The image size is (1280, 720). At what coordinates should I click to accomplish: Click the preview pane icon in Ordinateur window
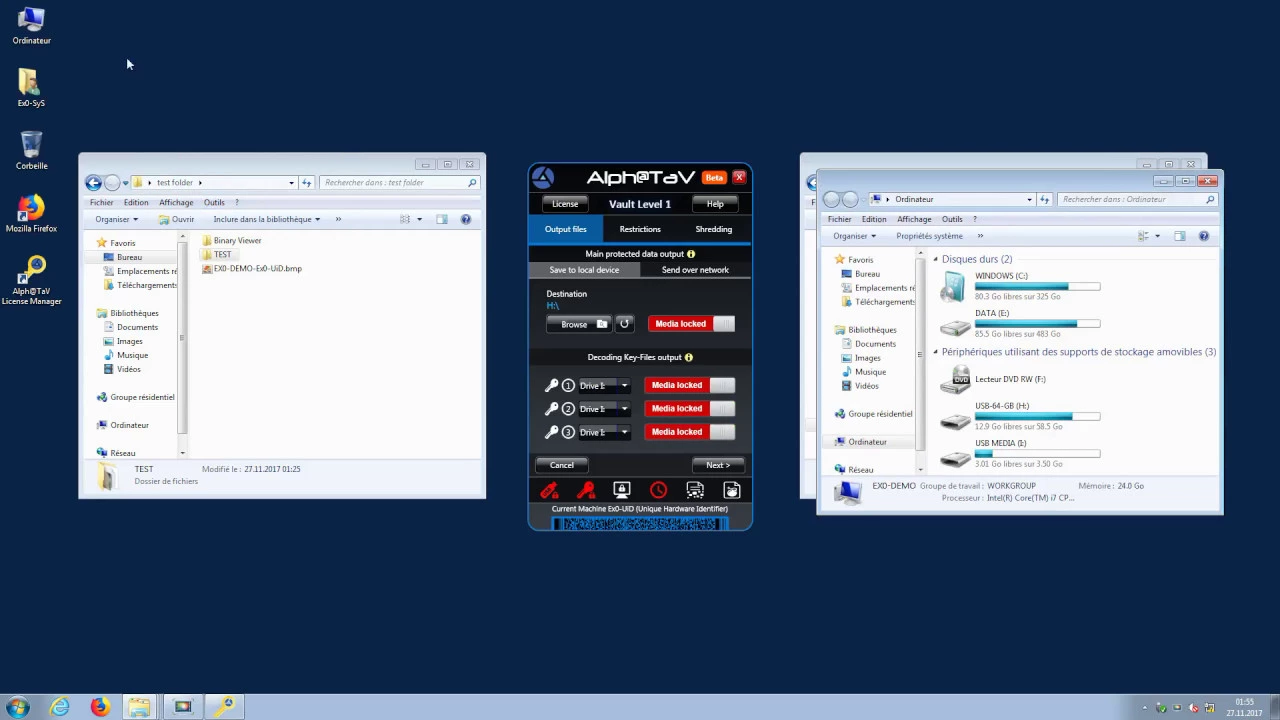(1179, 236)
